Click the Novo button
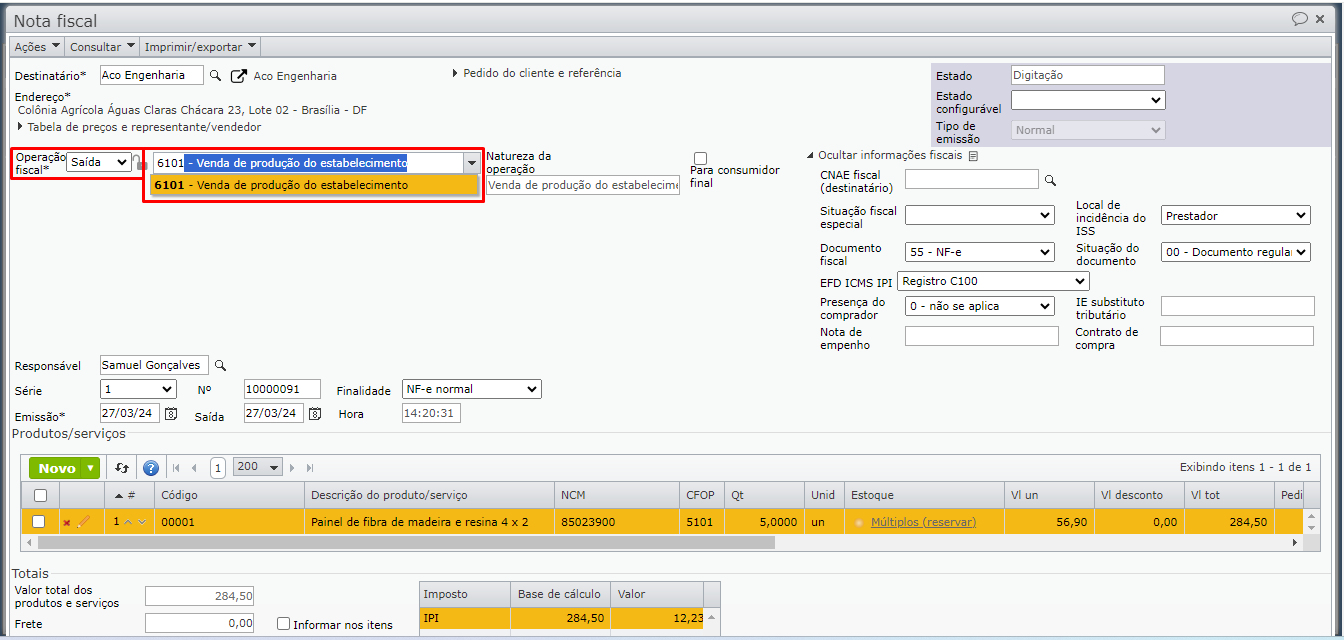 (56, 468)
